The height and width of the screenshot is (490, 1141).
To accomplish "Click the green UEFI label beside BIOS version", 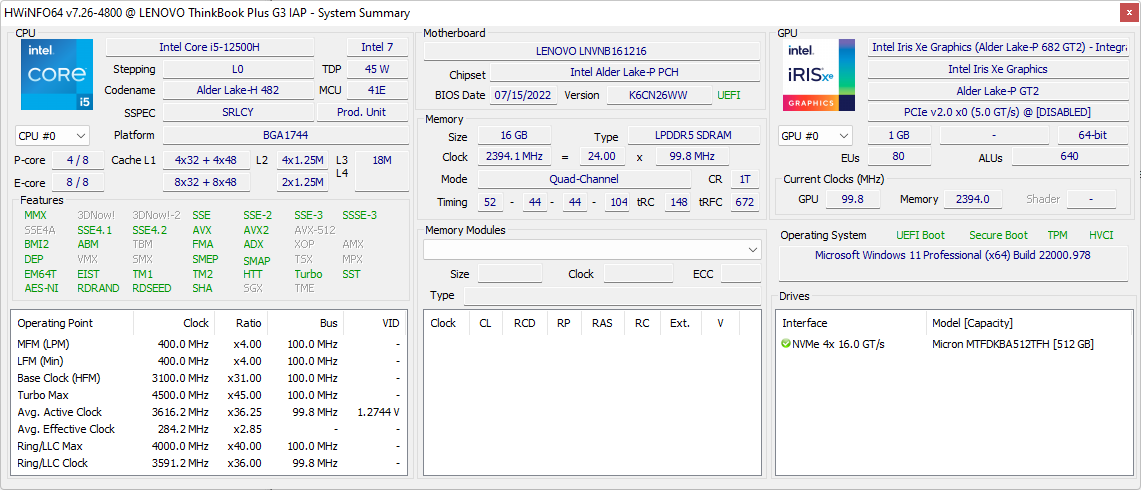I will coord(729,95).
